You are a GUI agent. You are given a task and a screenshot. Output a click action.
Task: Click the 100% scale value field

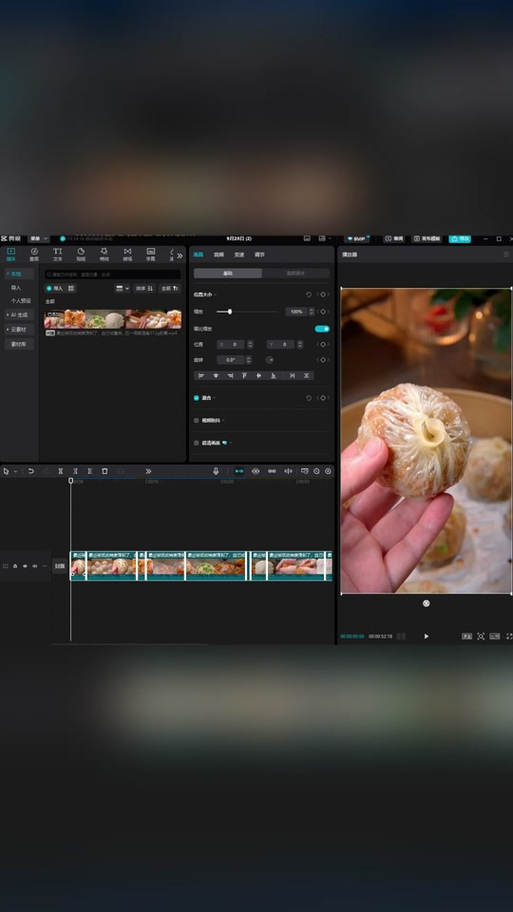click(296, 312)
